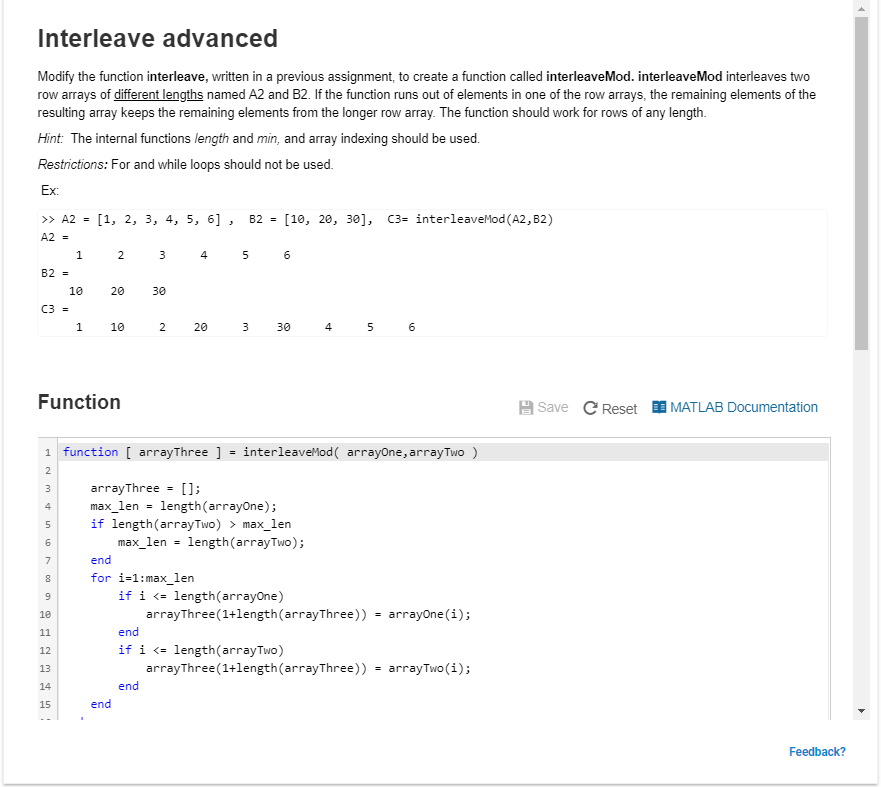881x787 pixels.
Task: Click the "end" keyword on line 15
Action: click(x=100, y=703)
